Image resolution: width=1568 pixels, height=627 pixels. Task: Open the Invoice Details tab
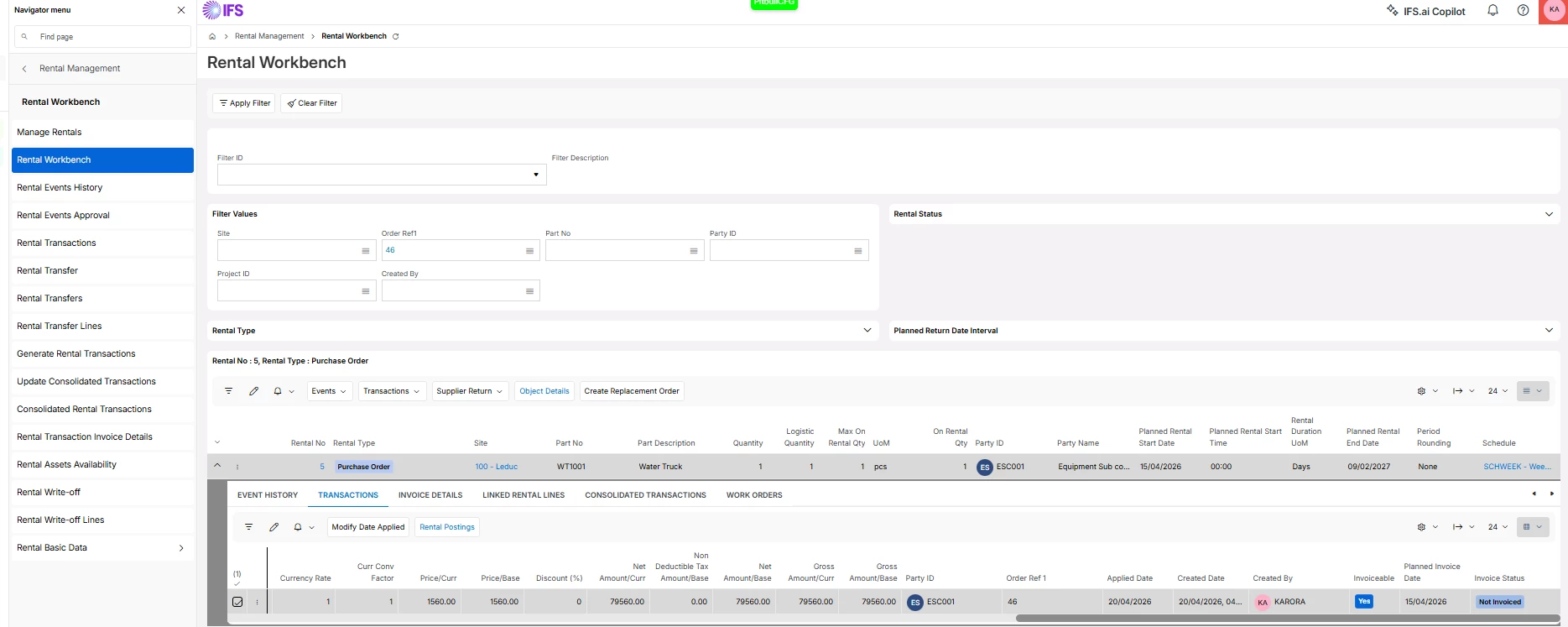click(x=430, y=495)
